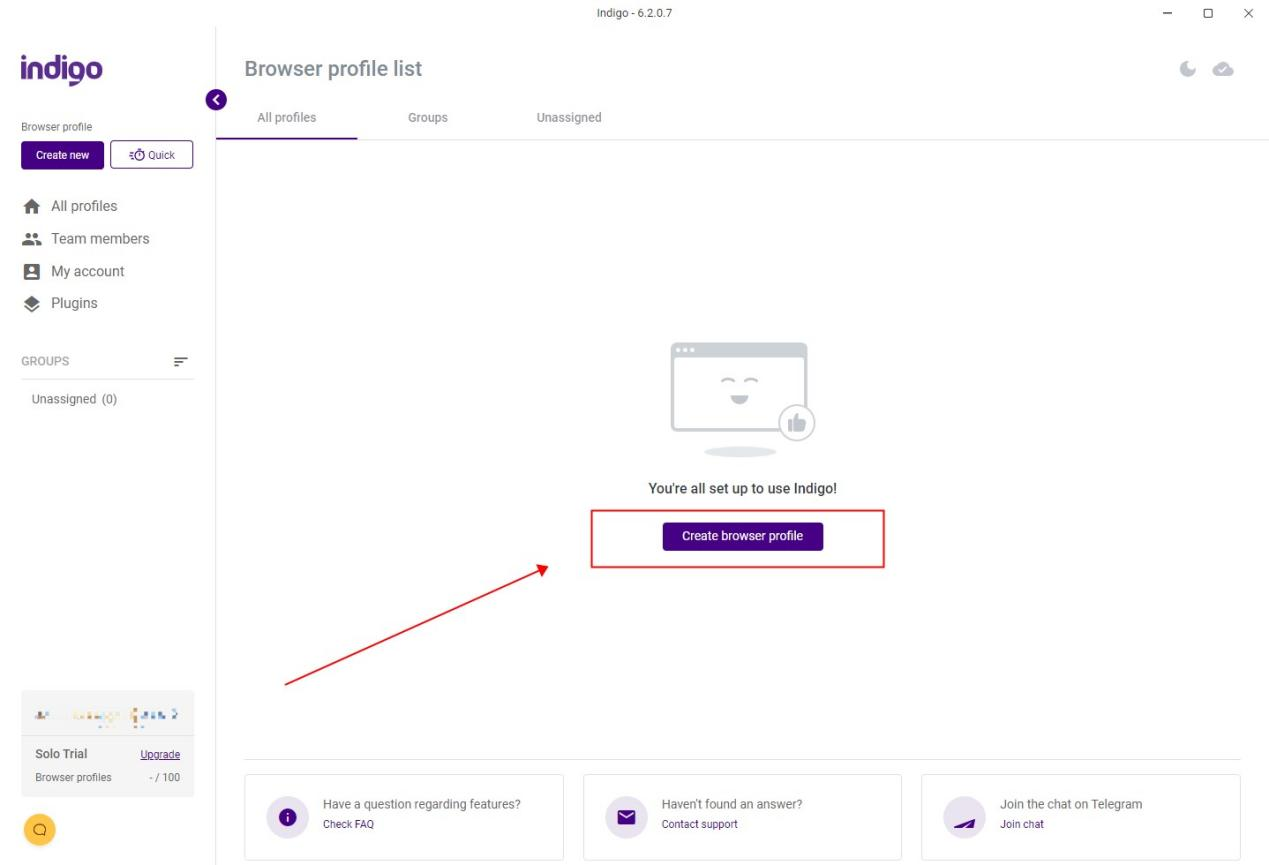Go to All profiles in sidebar
Viewport: 1269px width, 865px height.
70,206
